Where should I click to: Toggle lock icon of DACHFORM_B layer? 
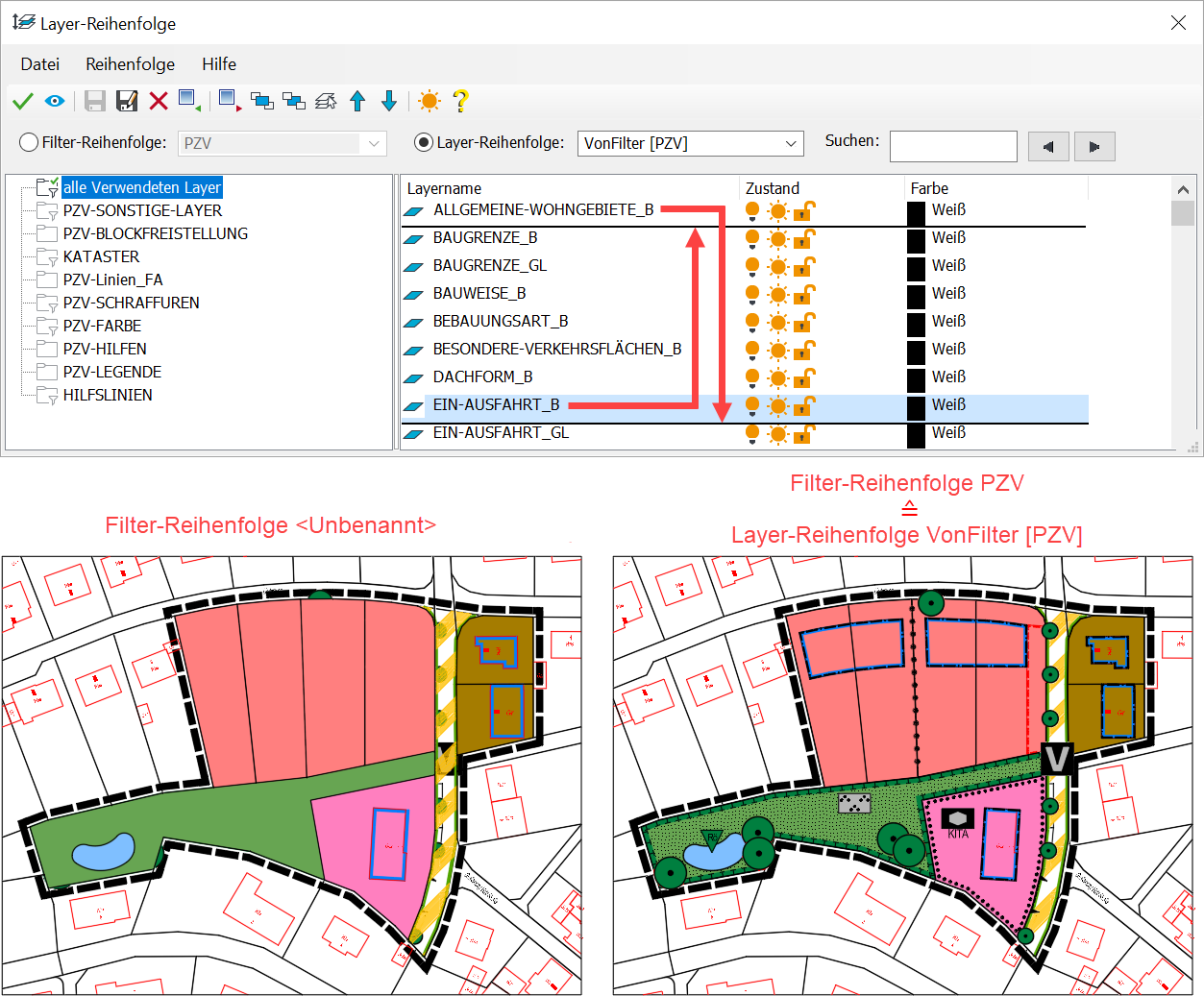coord(804,377)
